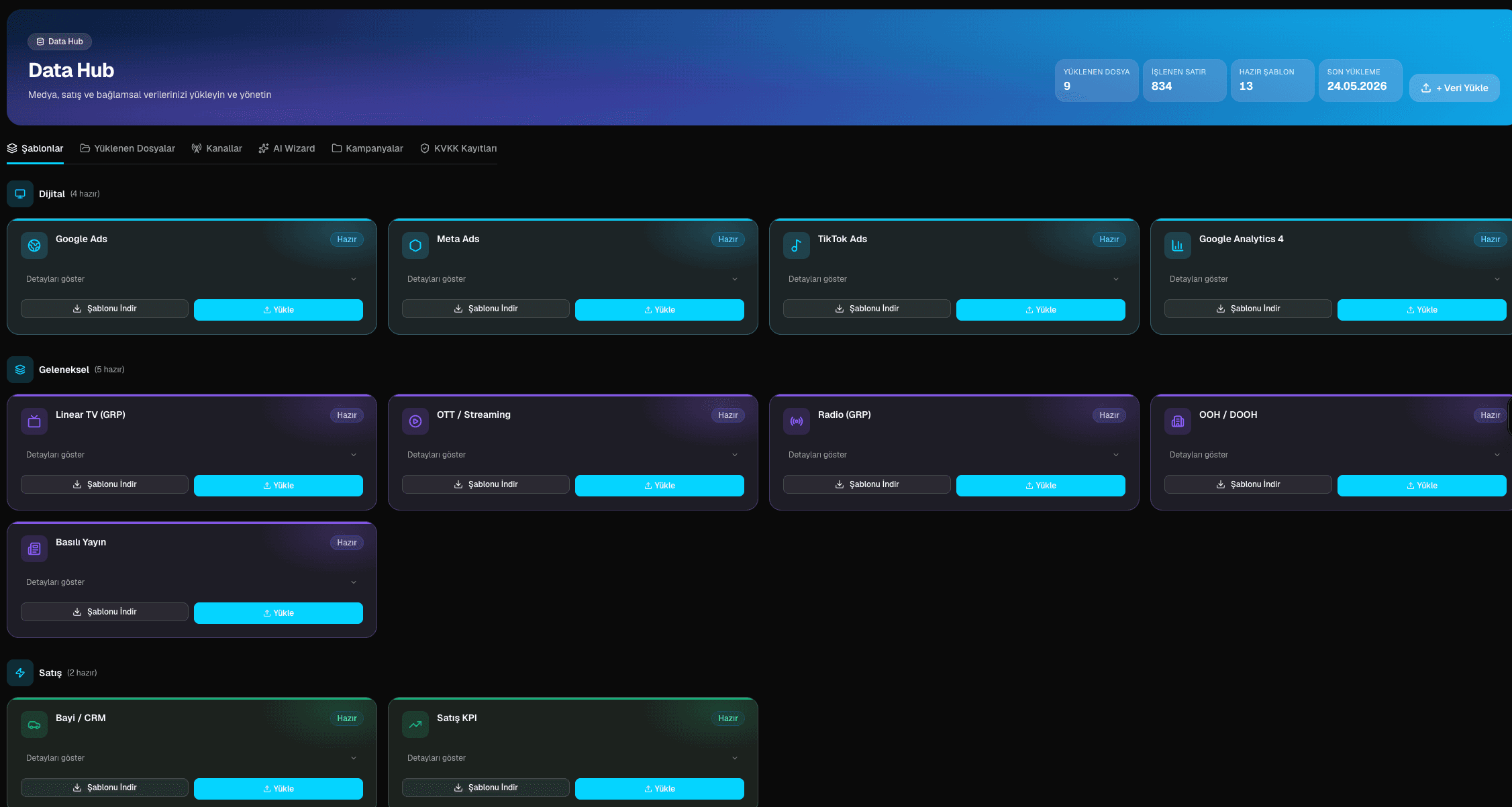Image resolution: width=1512 pixels, height=807 pixels.
Task: Upload data for Google Analytics 4
Action: point(1422,310)
